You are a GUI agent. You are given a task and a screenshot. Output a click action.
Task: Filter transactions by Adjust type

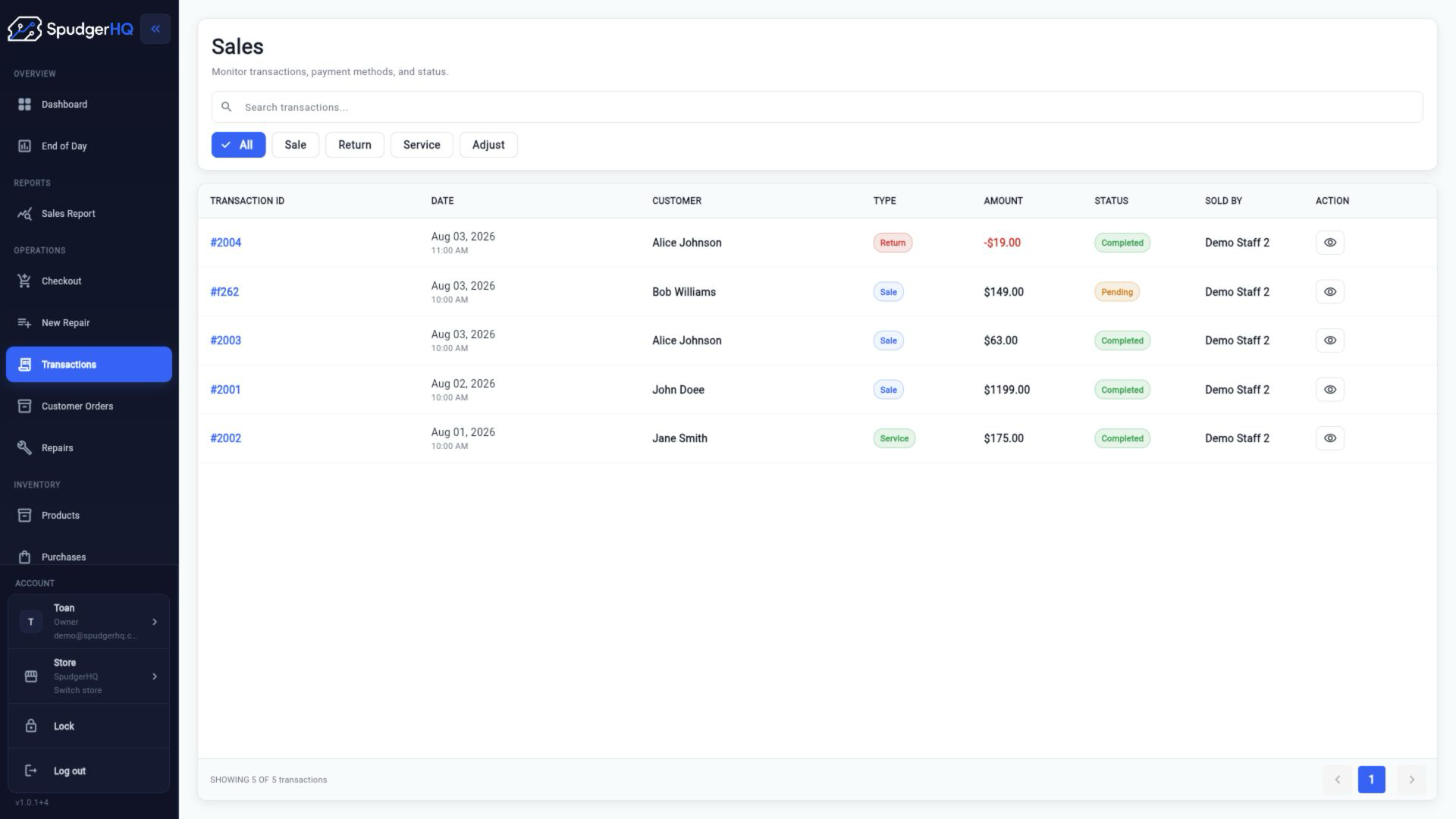click(488, 145)
